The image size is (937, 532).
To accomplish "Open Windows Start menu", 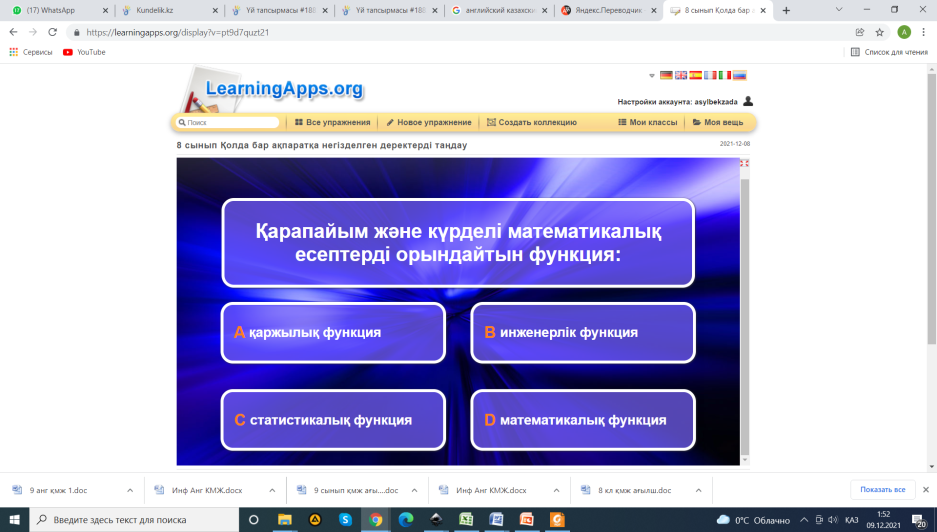I will click(x=14, y=519).
